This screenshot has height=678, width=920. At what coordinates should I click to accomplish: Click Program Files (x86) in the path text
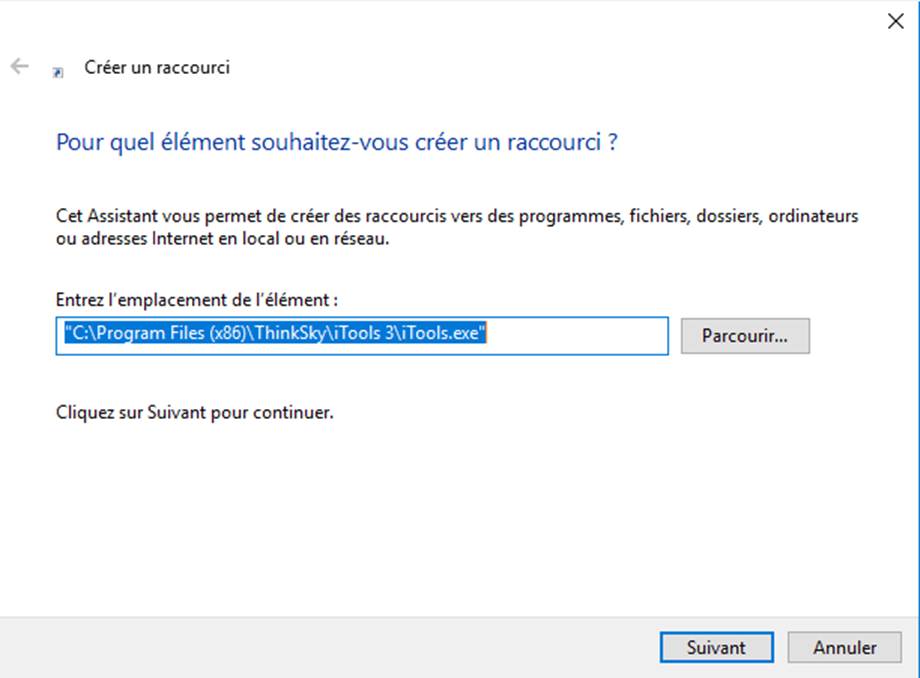click(x=170, y=333)
